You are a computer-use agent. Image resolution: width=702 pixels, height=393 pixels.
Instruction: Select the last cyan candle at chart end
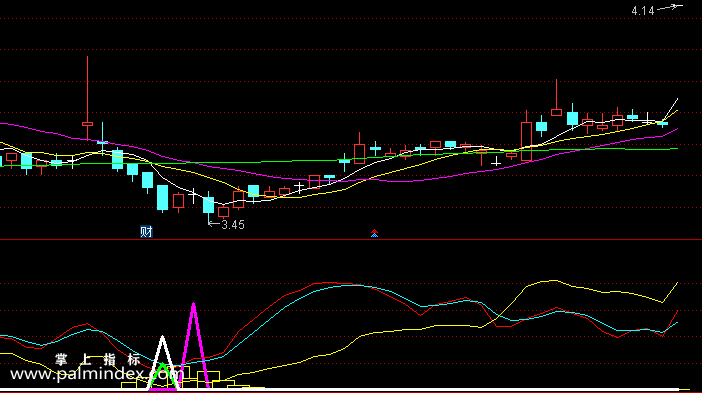(x=663, y=123)
